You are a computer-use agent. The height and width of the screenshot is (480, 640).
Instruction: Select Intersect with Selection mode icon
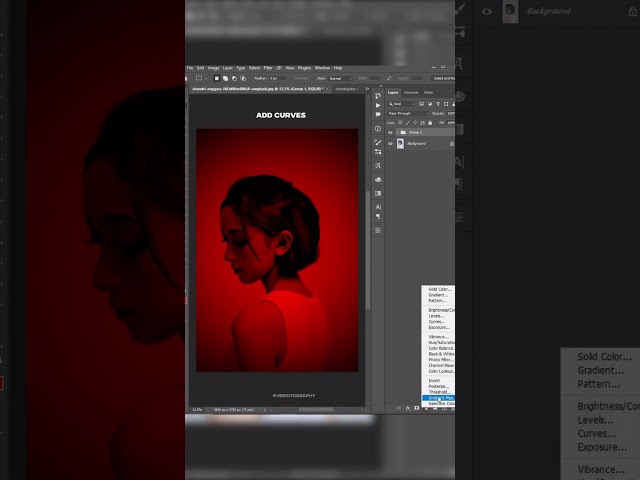click(x=243, y=78)
